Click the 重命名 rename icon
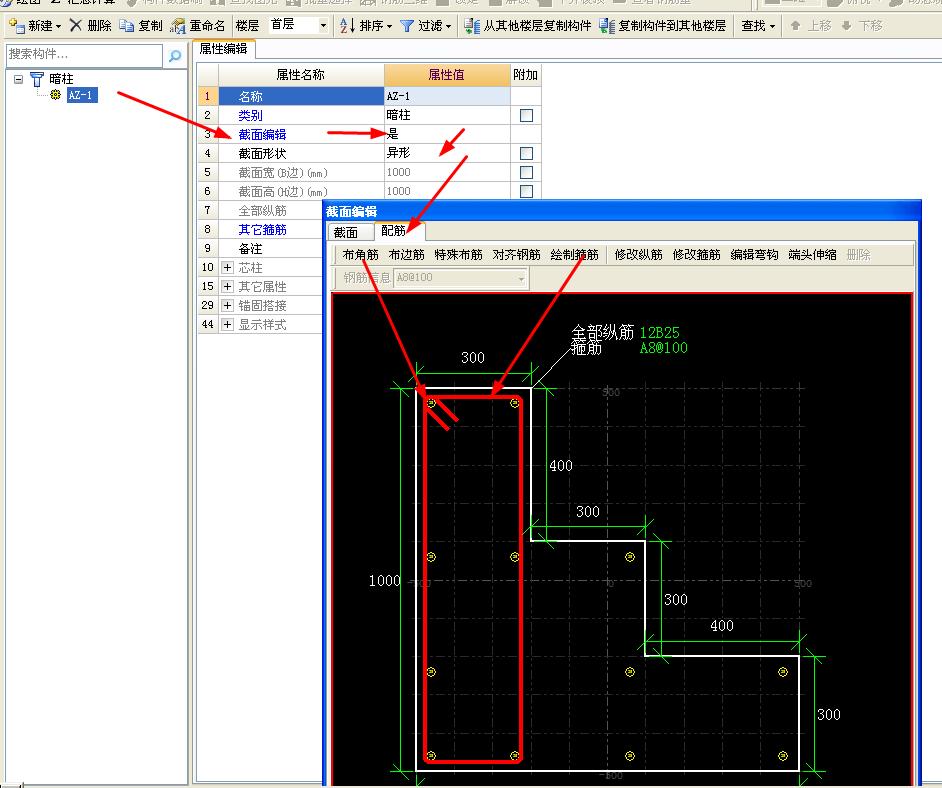942x788 pixels. [178, 26]
